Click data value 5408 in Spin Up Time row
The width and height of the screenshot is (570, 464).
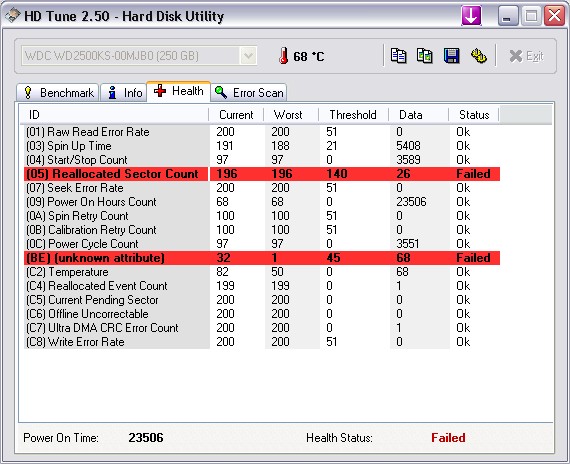[x=408, y=146]
